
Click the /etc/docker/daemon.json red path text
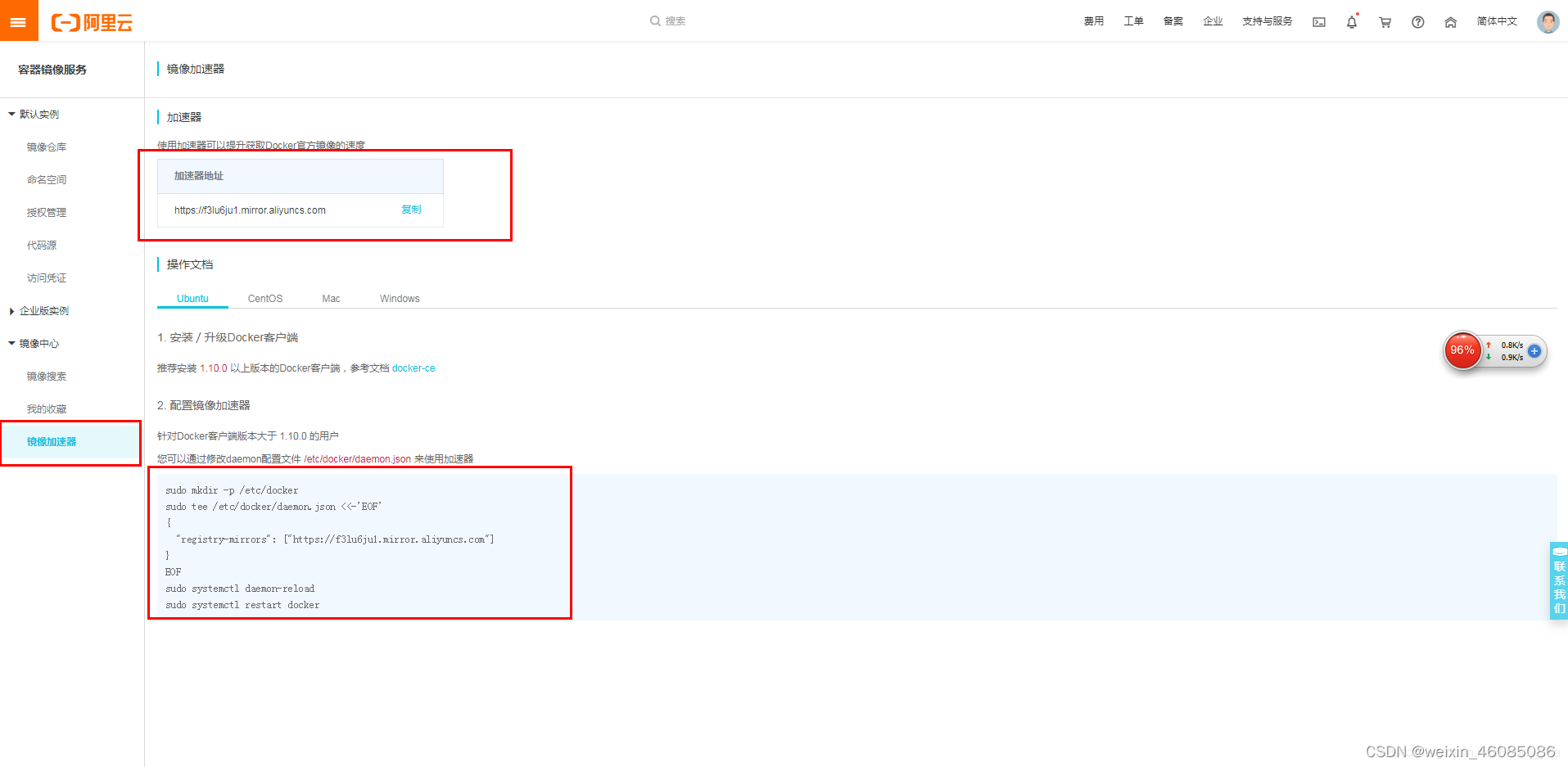[357, 459]
